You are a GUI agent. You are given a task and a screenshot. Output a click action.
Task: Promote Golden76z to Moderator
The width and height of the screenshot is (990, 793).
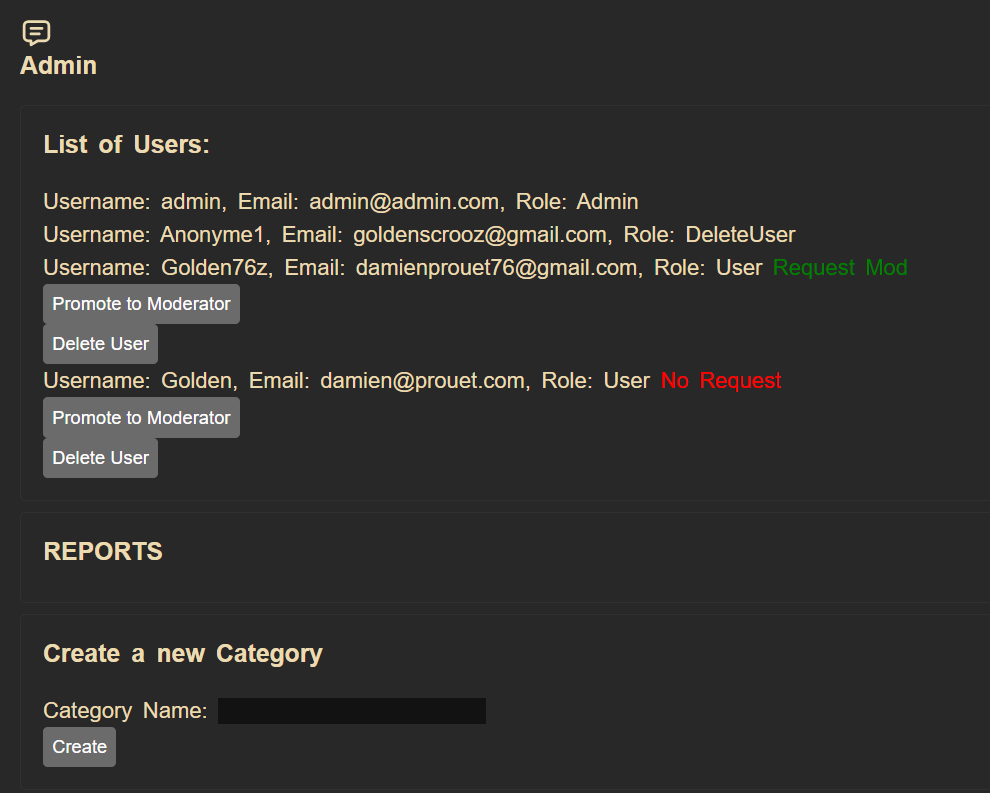[141, 304]
